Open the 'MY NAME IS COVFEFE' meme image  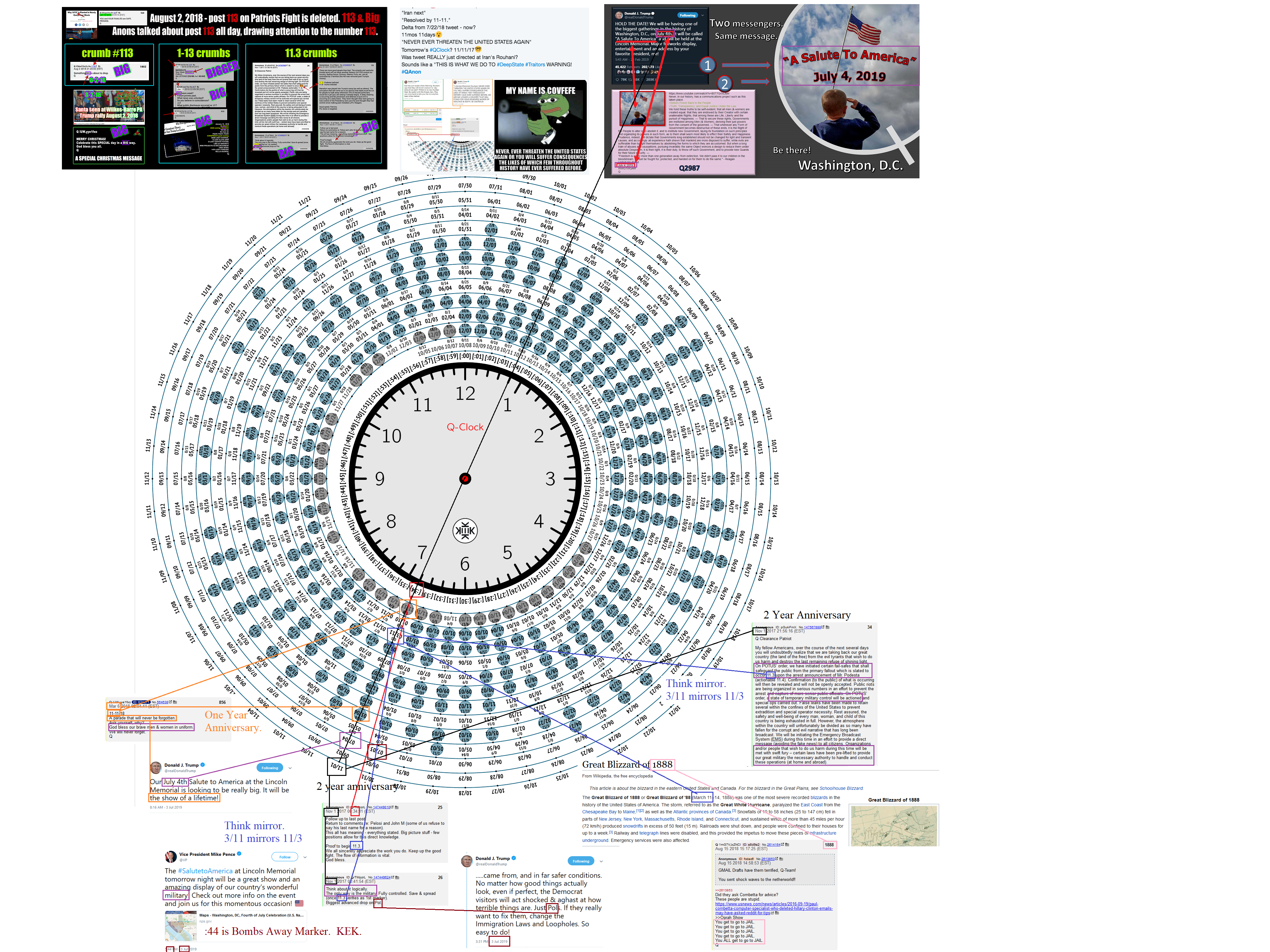pos(541,126)
